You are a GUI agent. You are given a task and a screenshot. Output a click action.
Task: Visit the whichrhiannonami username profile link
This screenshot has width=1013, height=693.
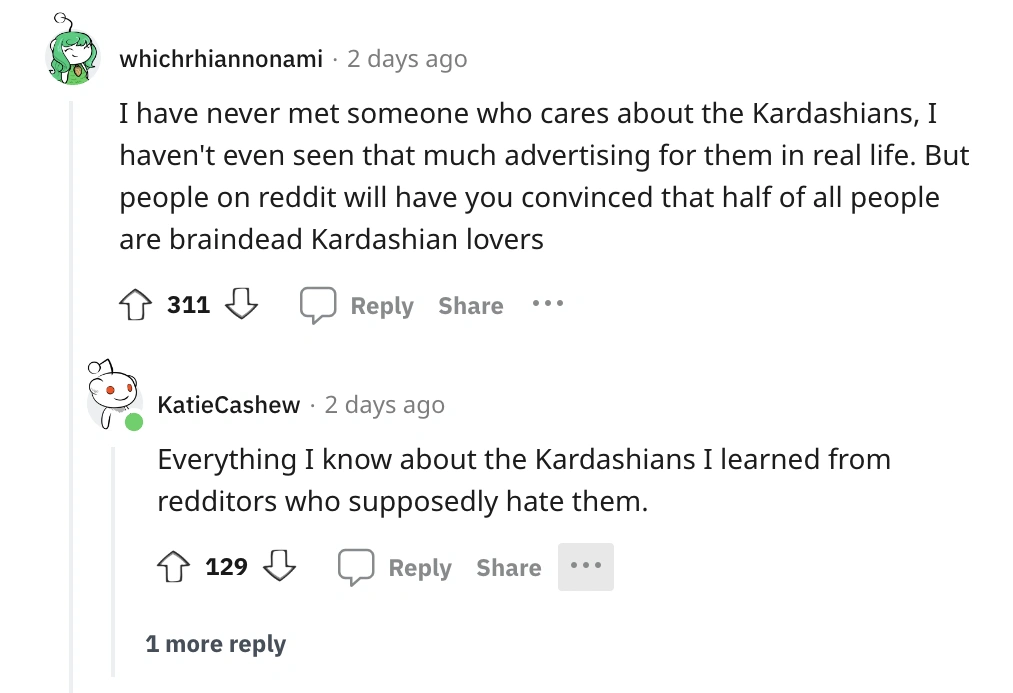click(221, 59)
